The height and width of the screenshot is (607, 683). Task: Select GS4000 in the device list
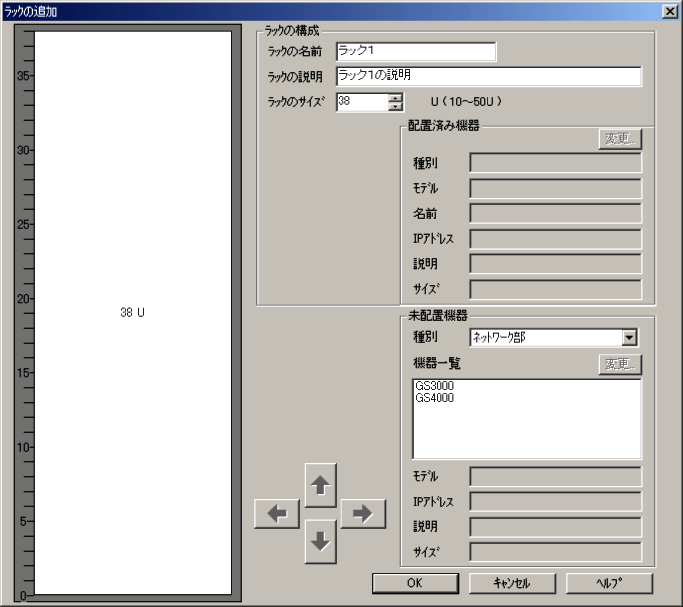434,398
